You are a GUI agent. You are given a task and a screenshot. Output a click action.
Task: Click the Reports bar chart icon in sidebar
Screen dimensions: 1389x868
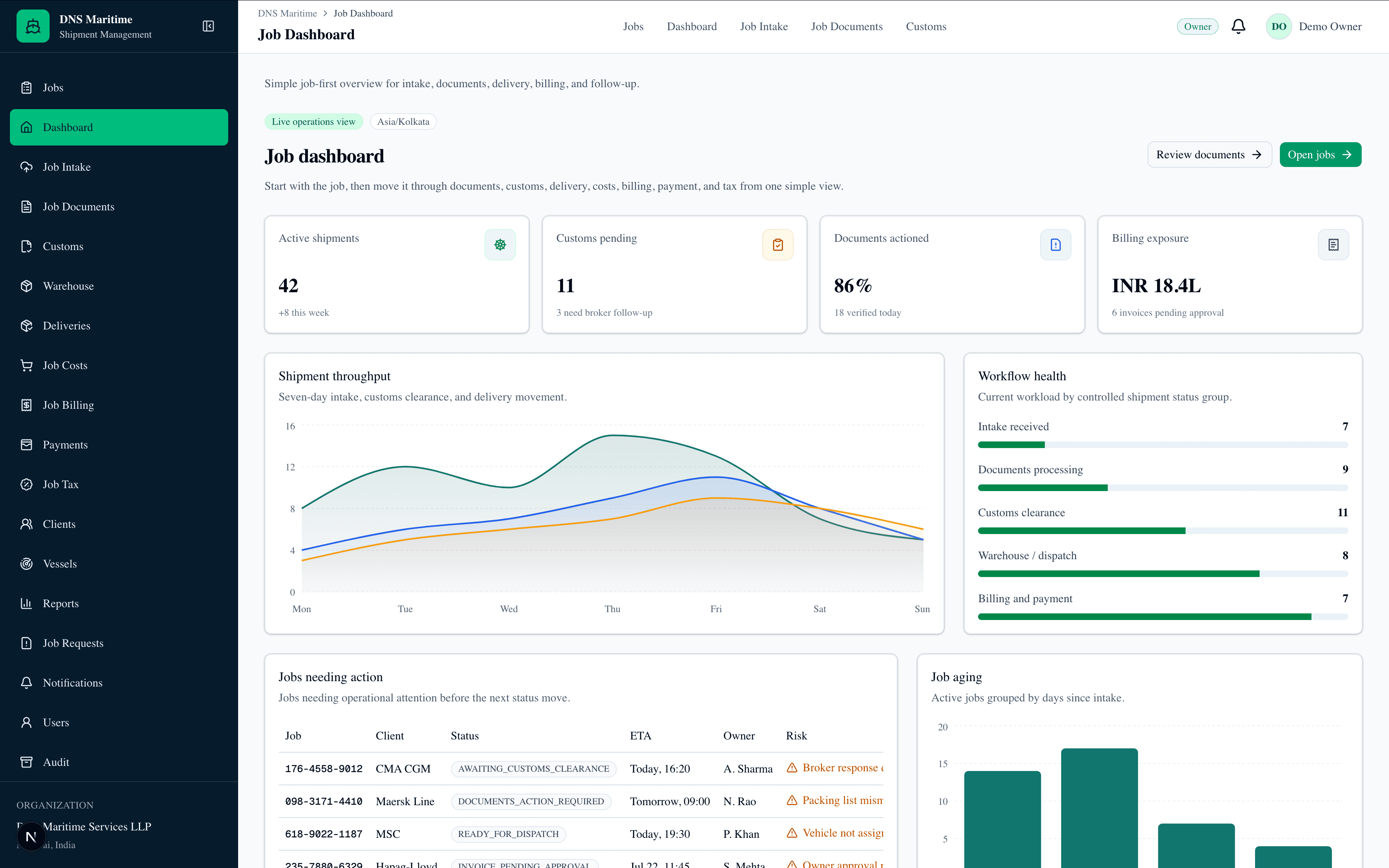point(26,603)
